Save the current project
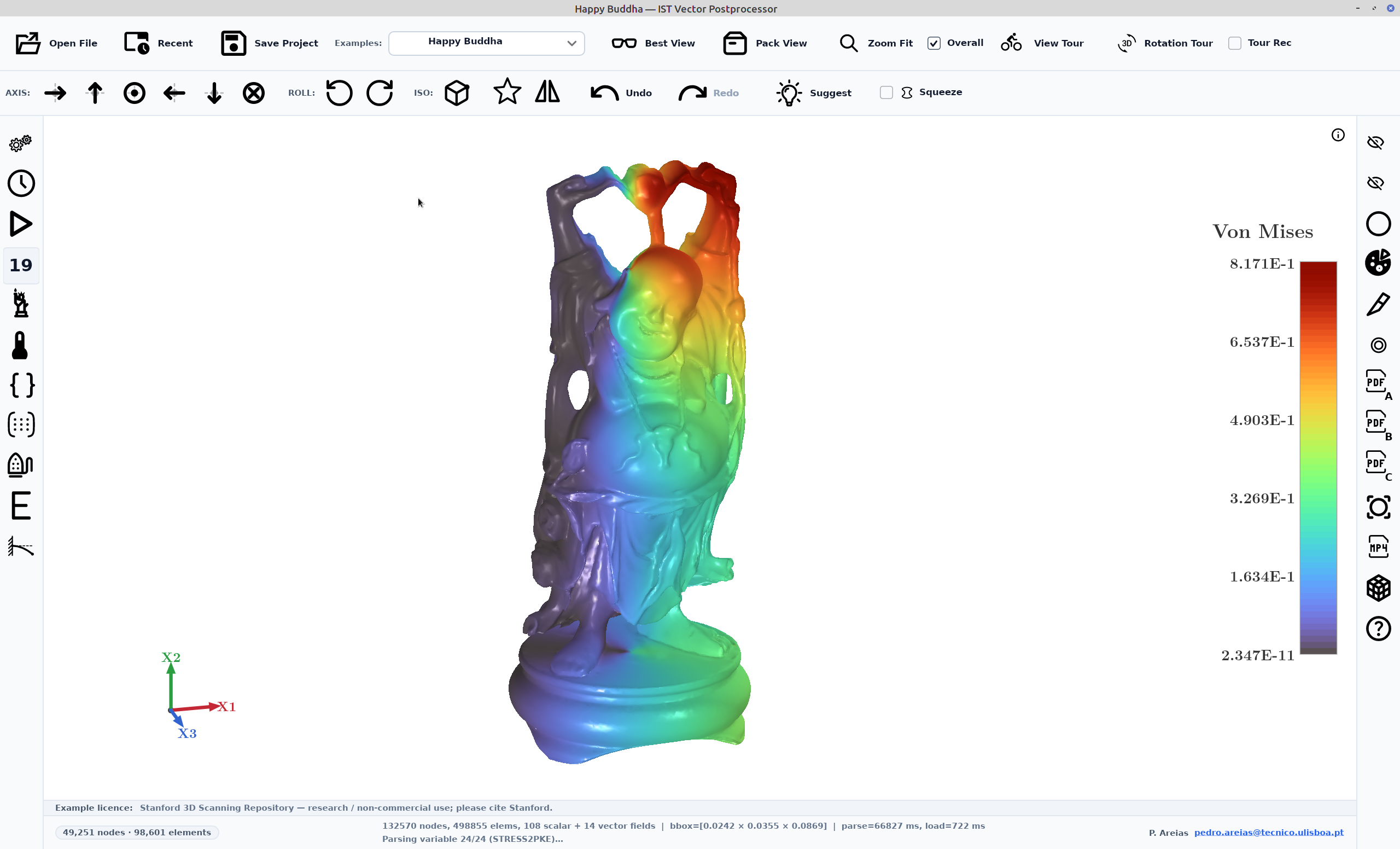1400x849 pixels. click(269, 43)
